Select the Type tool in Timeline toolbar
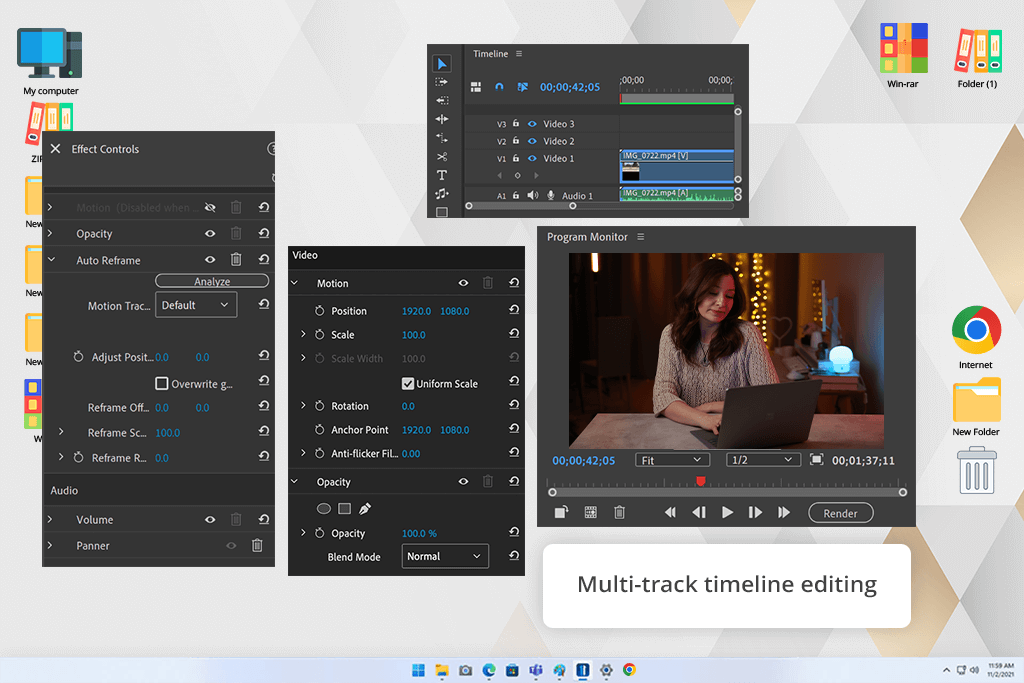 coord(442,175)
